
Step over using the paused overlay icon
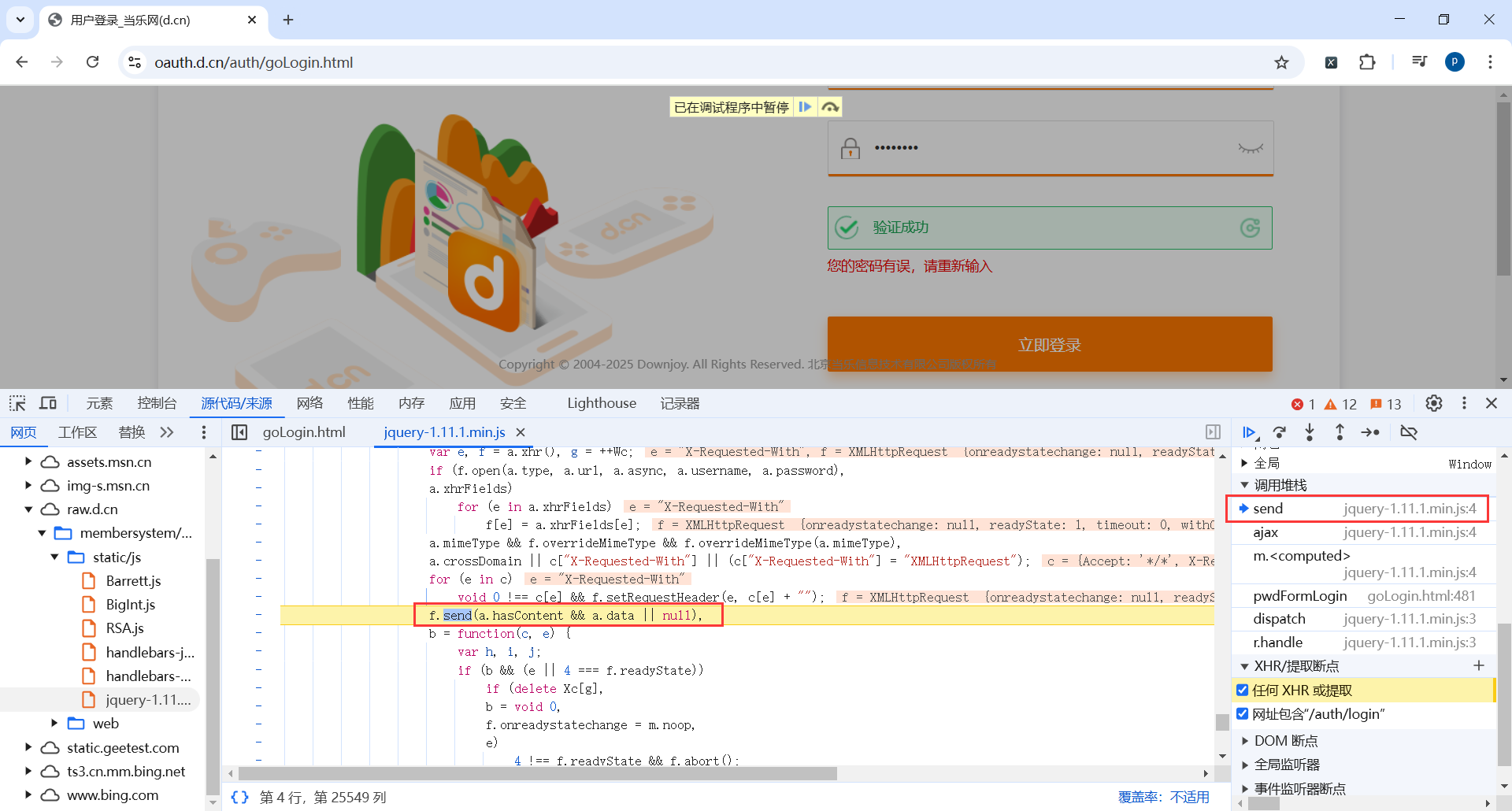830,107
